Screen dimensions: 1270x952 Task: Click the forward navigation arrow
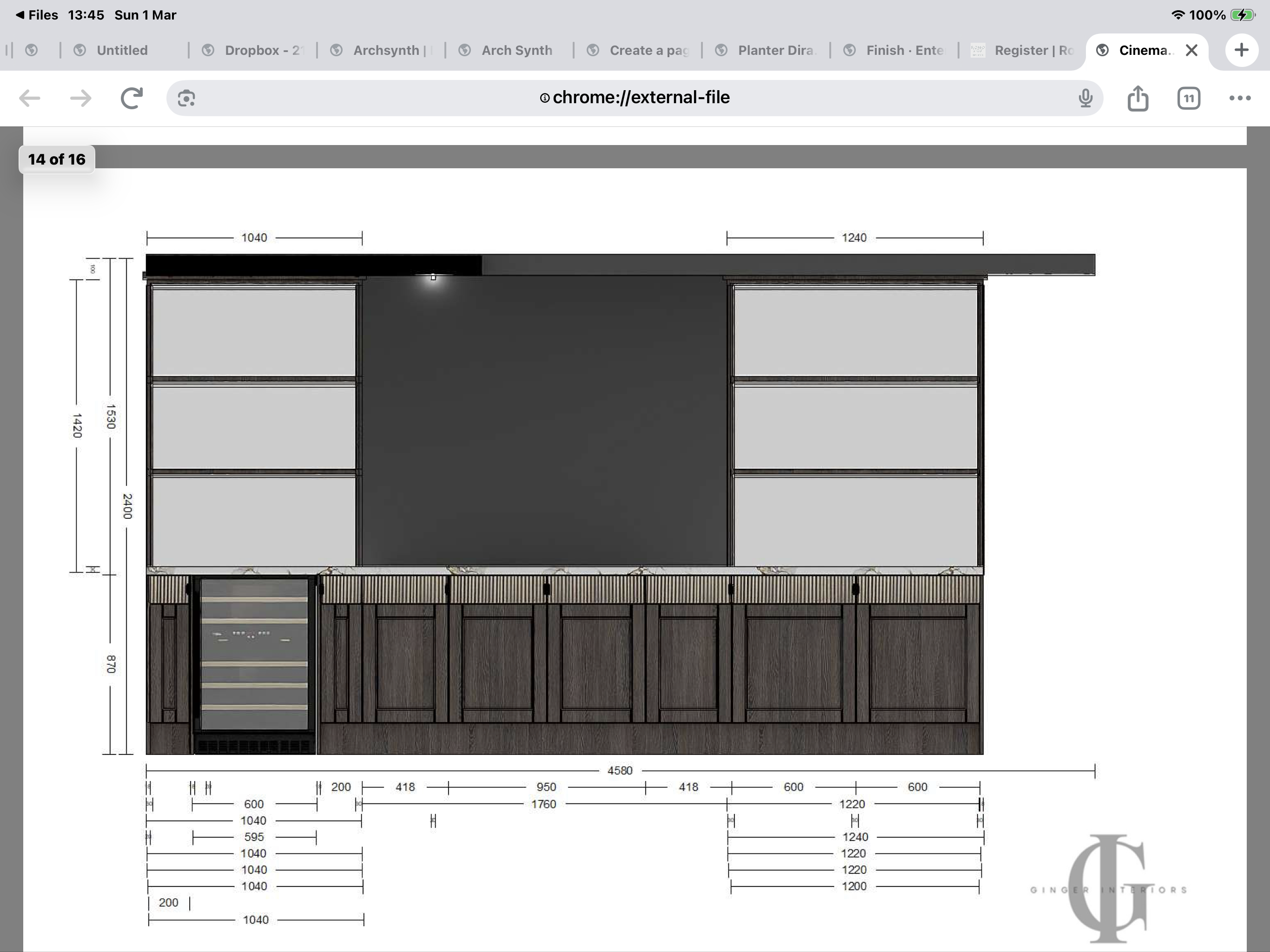pyautogui.click(x=80, y=98)
